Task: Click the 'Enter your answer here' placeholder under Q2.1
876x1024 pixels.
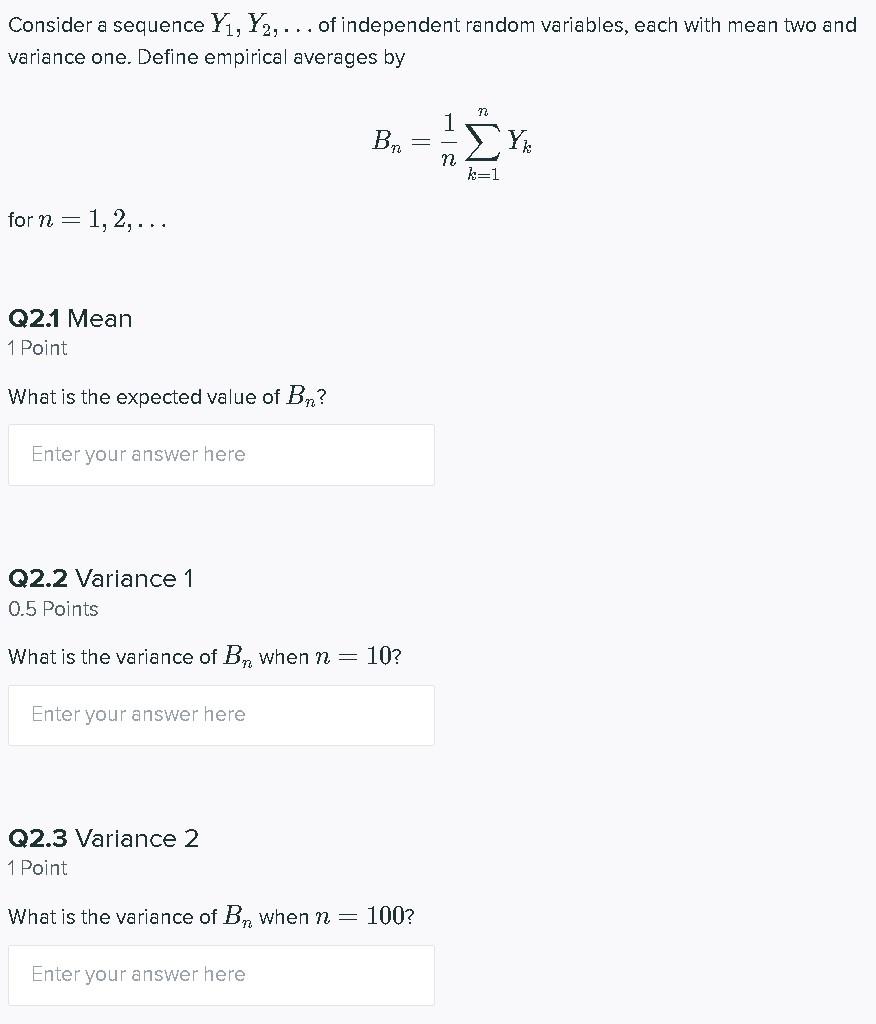Action: tap(137, 454)
